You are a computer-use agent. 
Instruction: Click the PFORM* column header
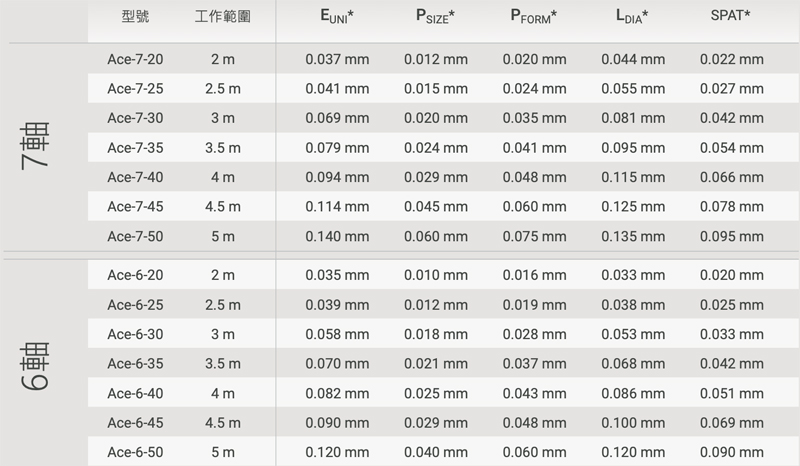(x=534, y=17)
